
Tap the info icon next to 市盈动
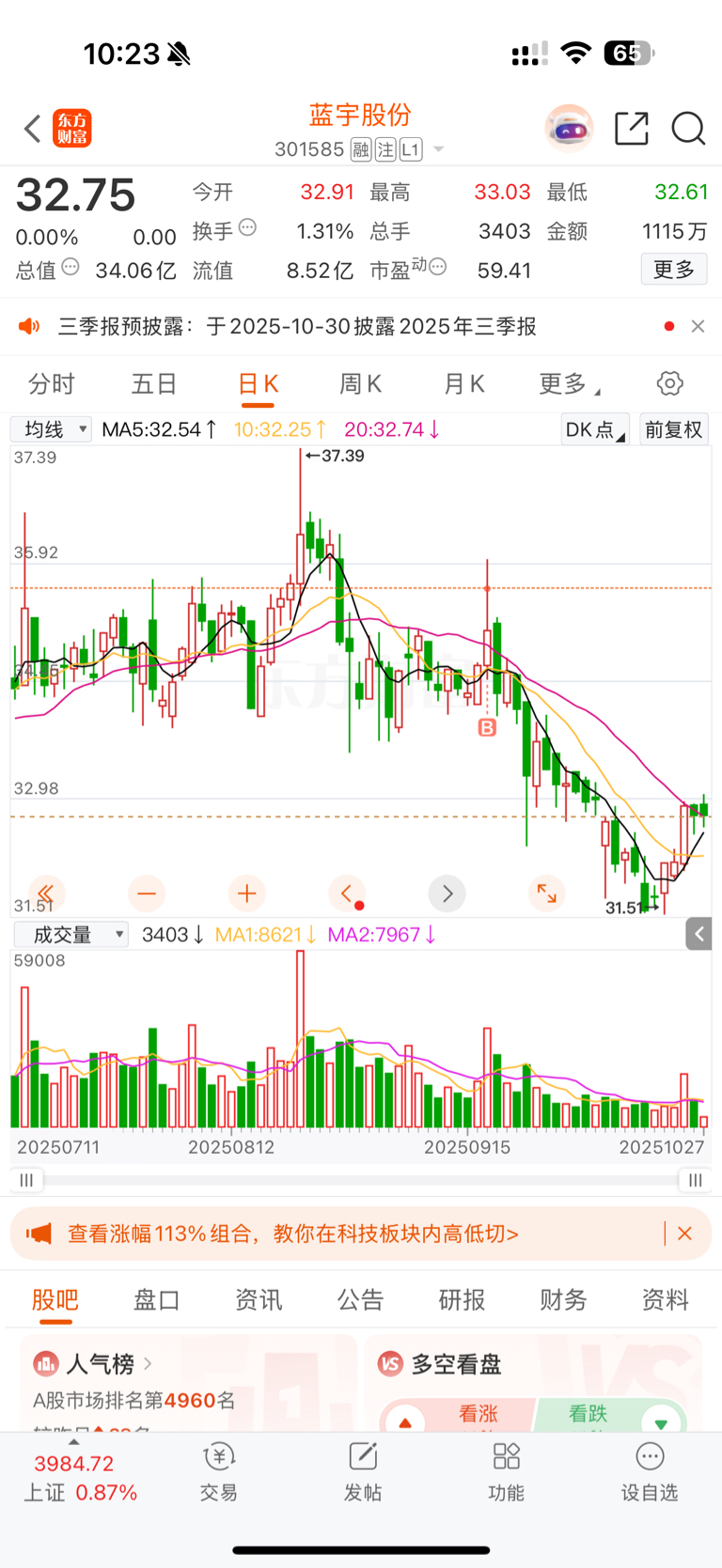point(437,267)
